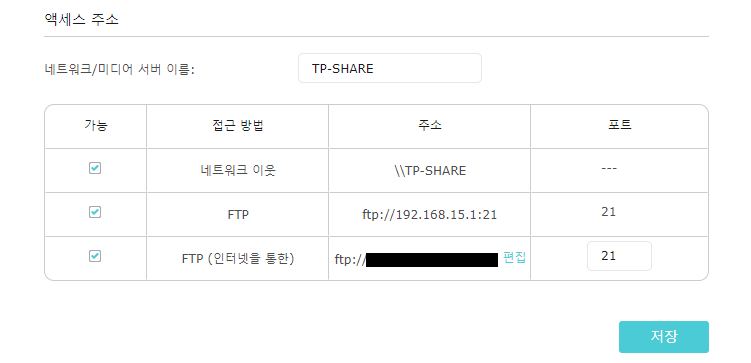Image resolution: width=751 pixels, height=363 pixels.
Task: Select the 접근 방법 column header
Action: (238, 126)
